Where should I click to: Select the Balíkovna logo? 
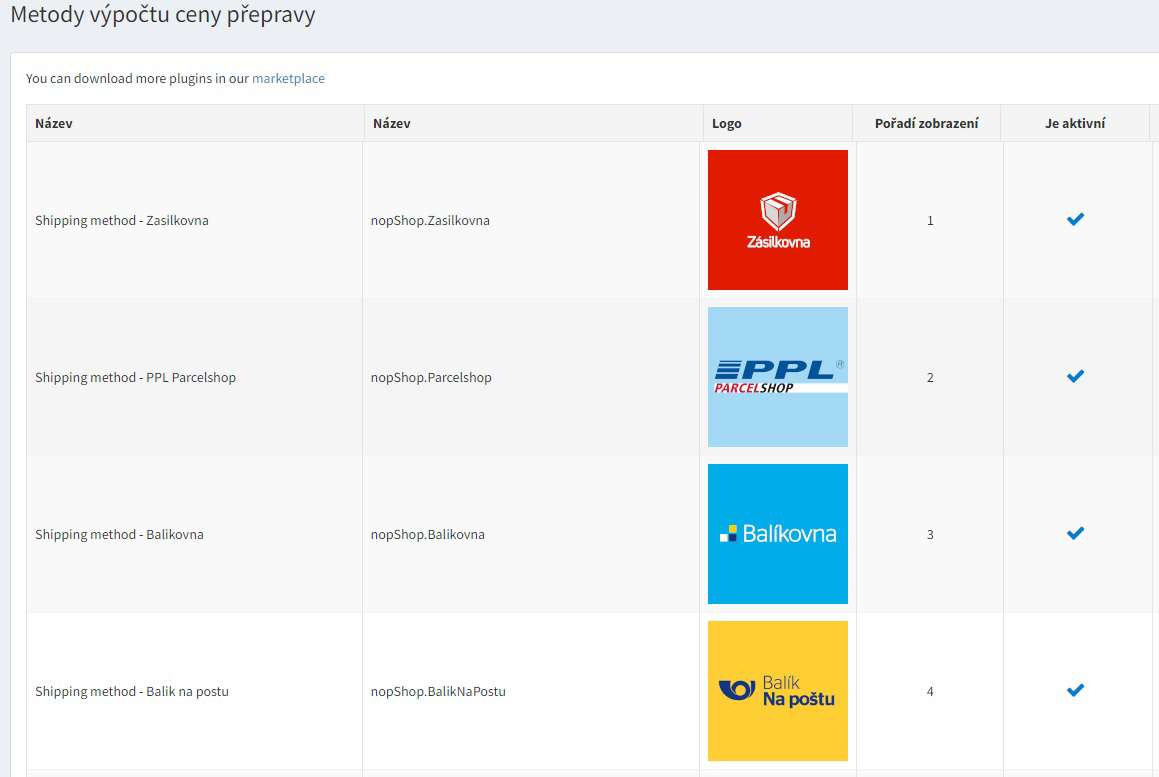pyautogui.click(x=777, y=533)
